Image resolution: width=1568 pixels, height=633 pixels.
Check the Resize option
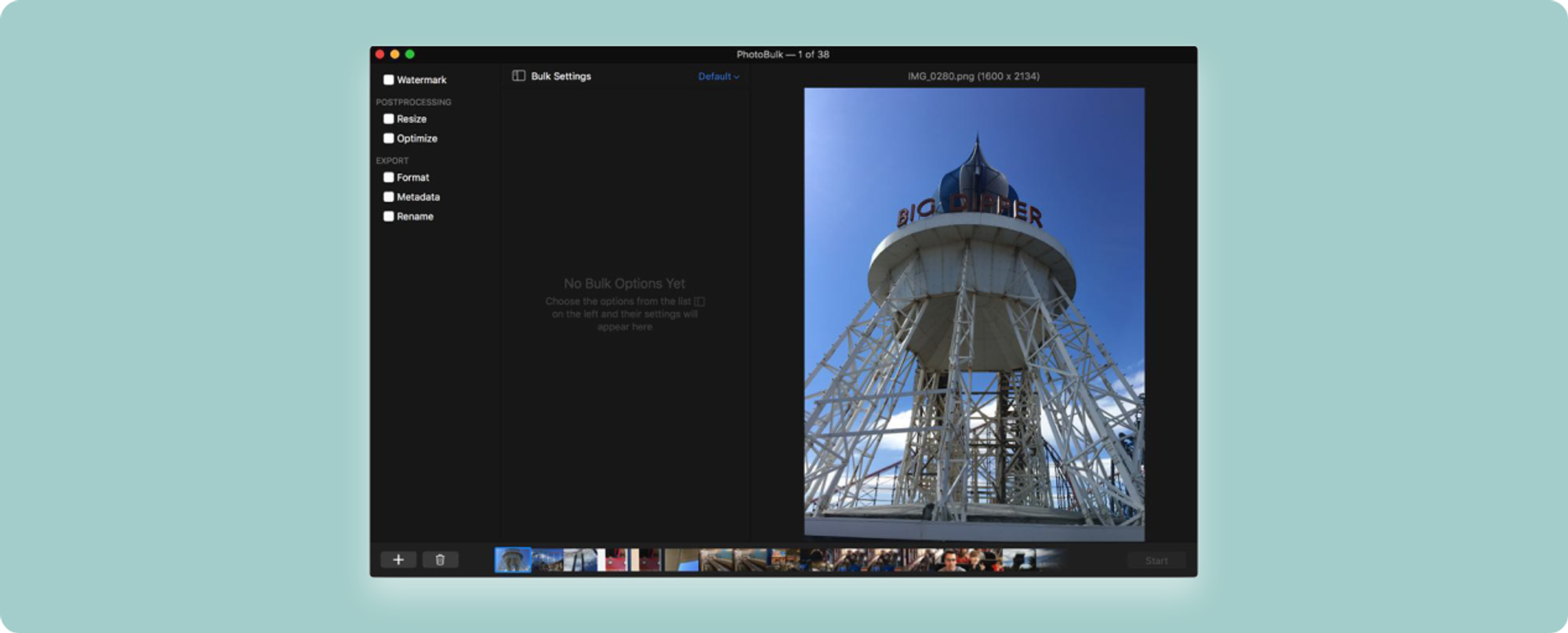388,119
